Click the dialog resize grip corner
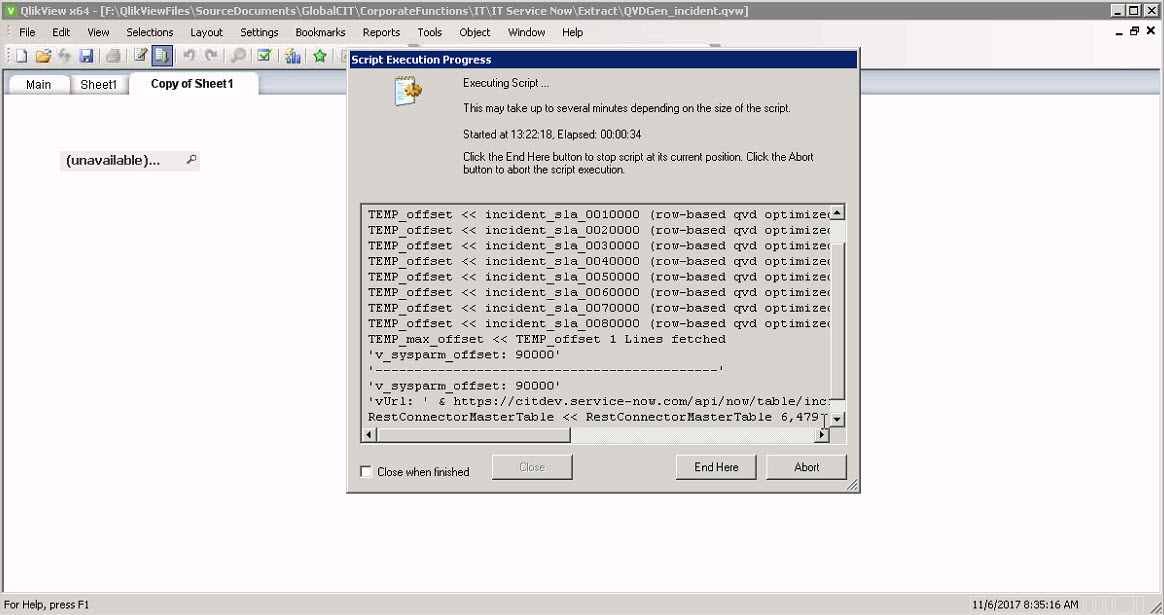Screen dimensions: 1164x615 [x=852, y=485]
